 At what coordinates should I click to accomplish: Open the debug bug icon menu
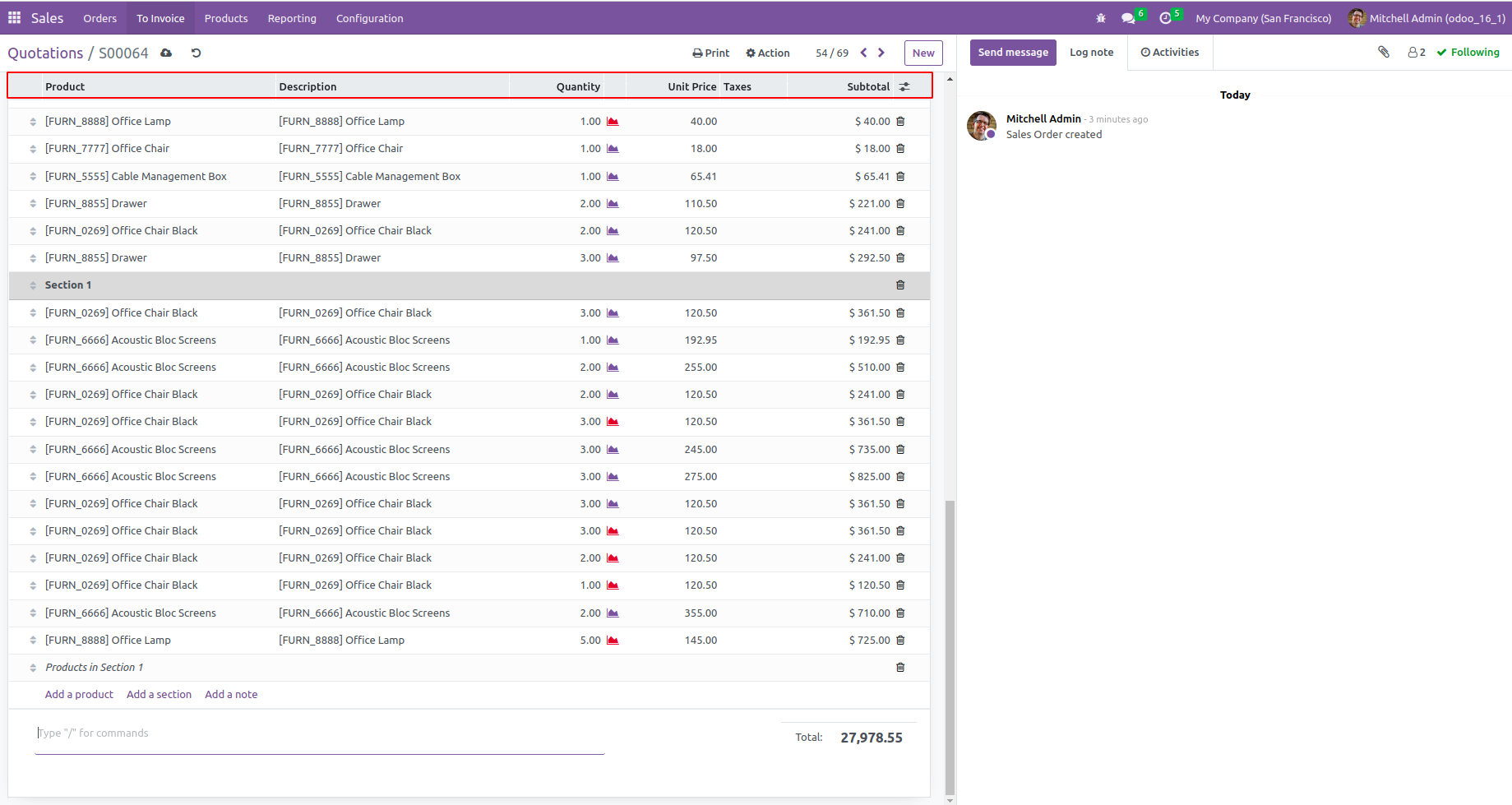coord(1101,18)
